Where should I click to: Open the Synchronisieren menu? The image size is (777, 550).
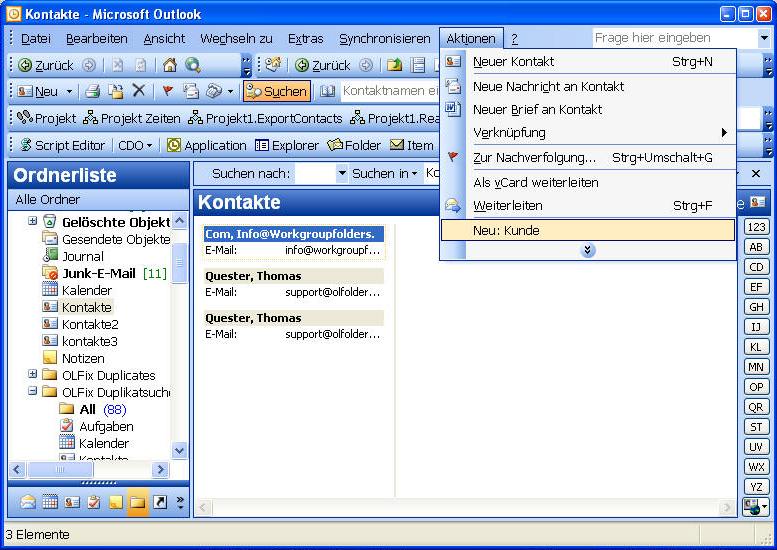[385, 39]
